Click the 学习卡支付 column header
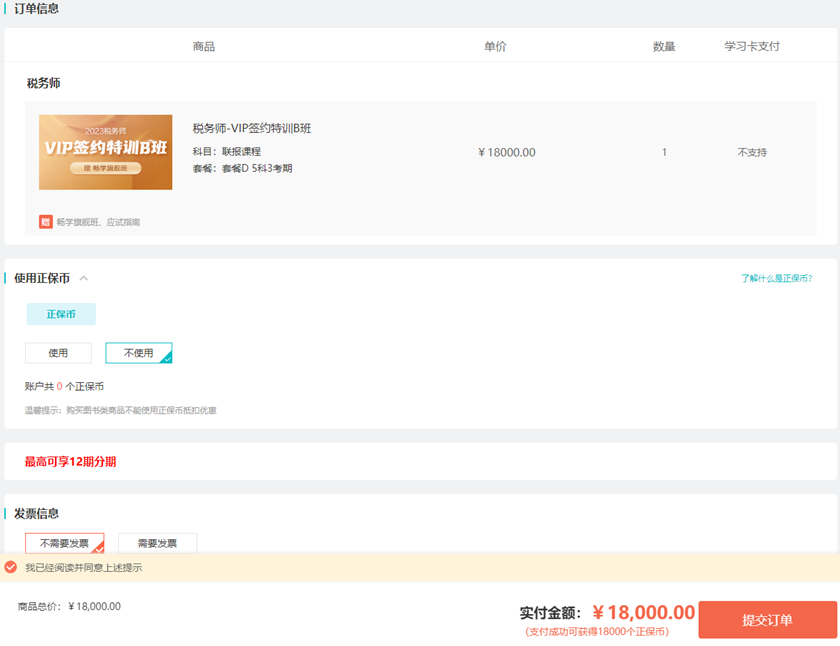 point(751,46)
